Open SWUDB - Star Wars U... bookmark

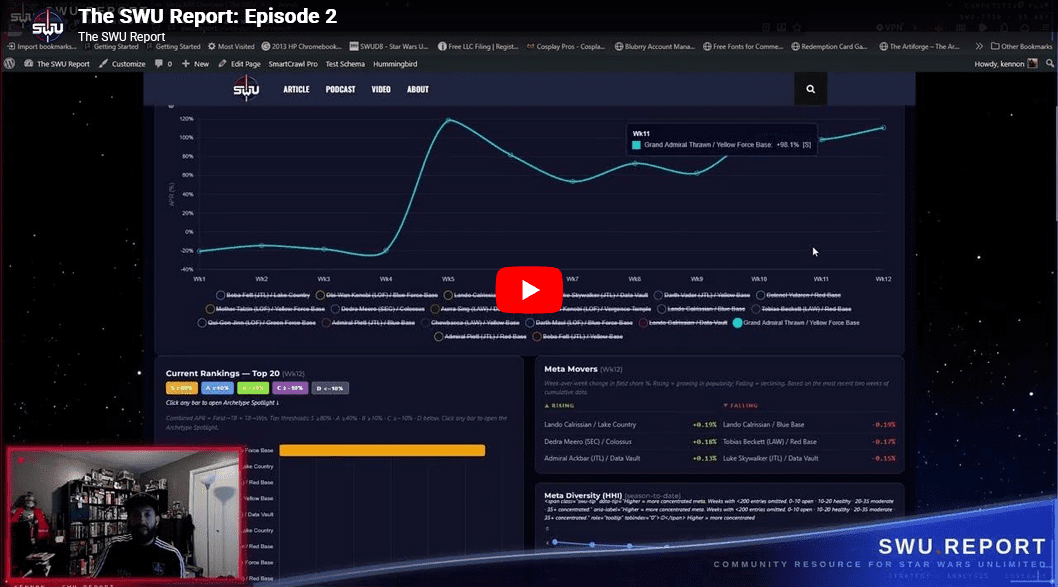389,47
